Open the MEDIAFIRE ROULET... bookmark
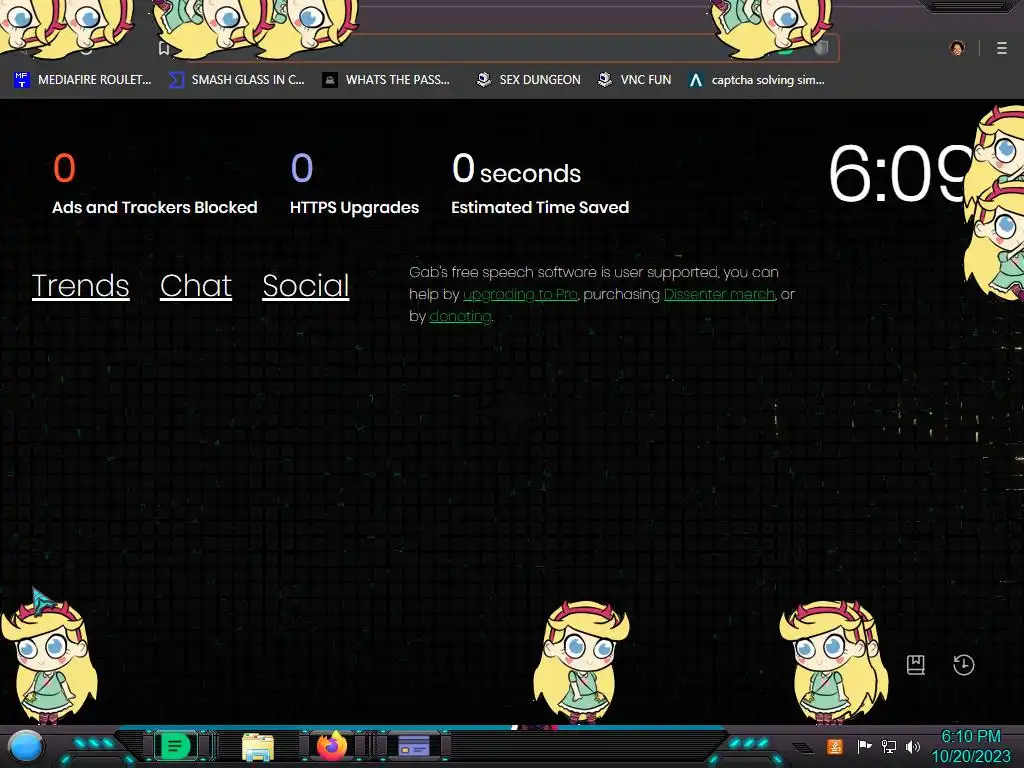 pyautogui.click(x=82, y=80)
